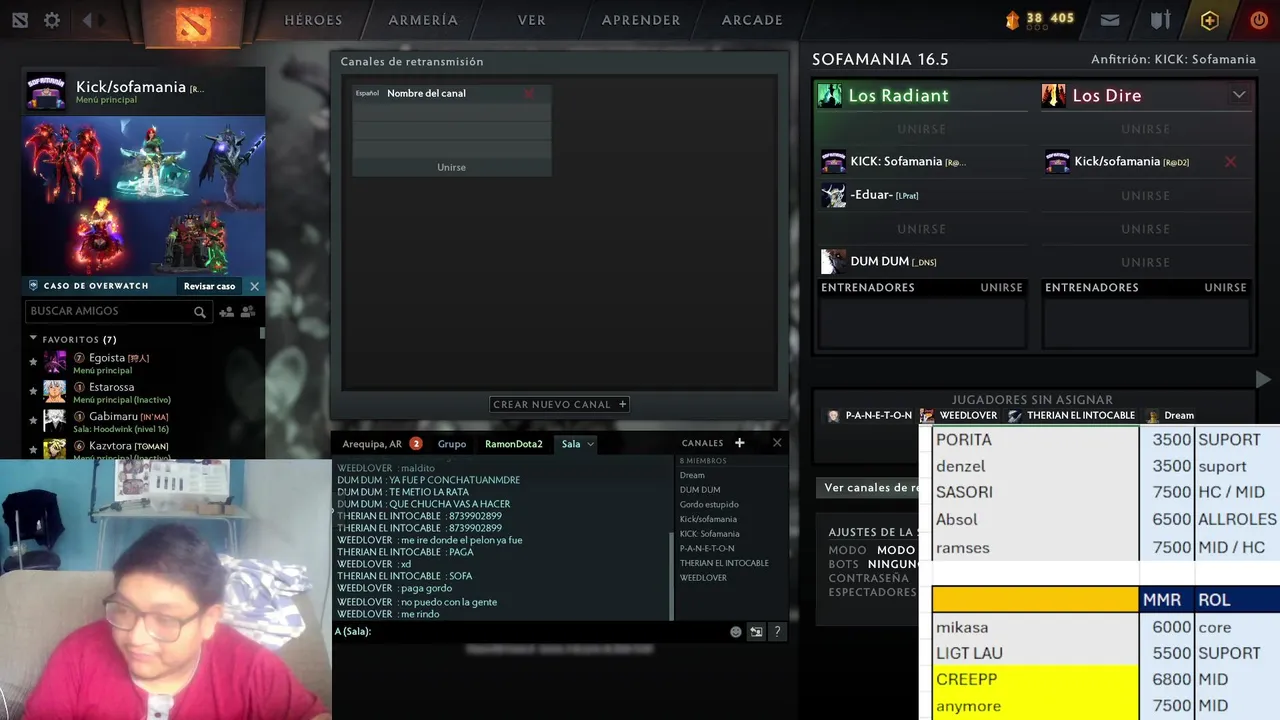Click the Steam overlay icon at top-left
1280x720 pixels.
coord(20,20)
